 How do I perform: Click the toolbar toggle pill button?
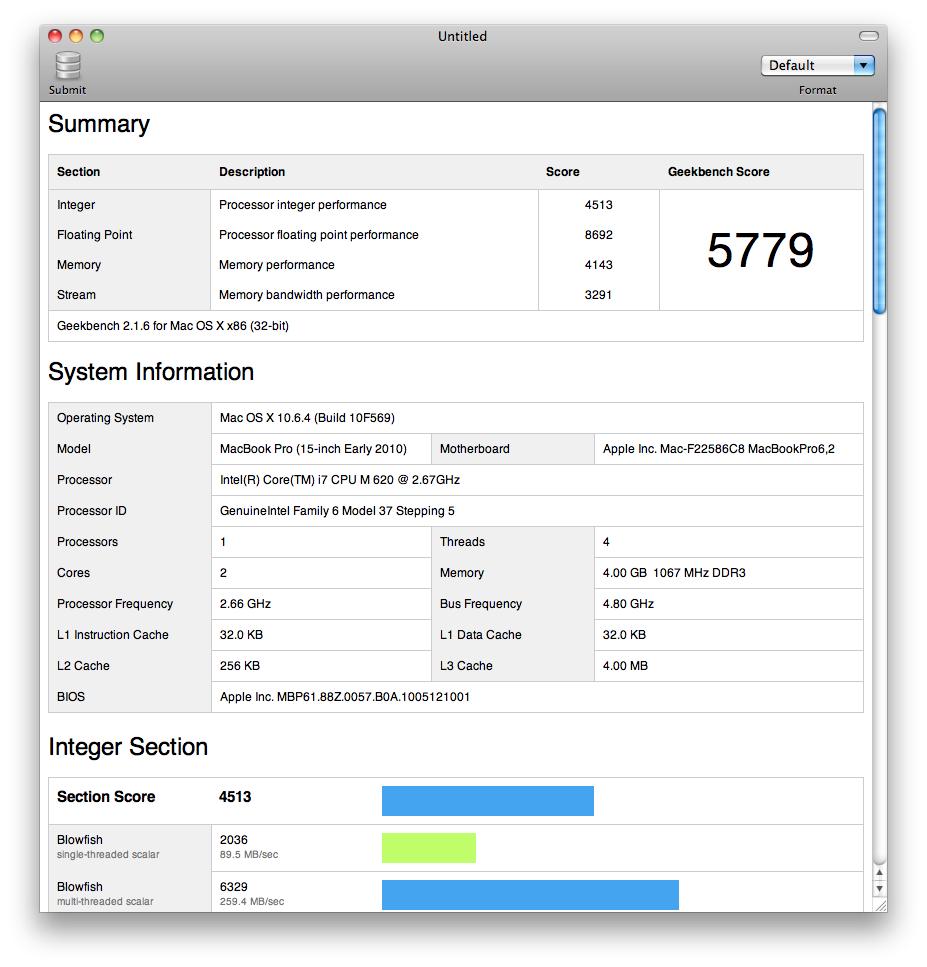(868, 36)
